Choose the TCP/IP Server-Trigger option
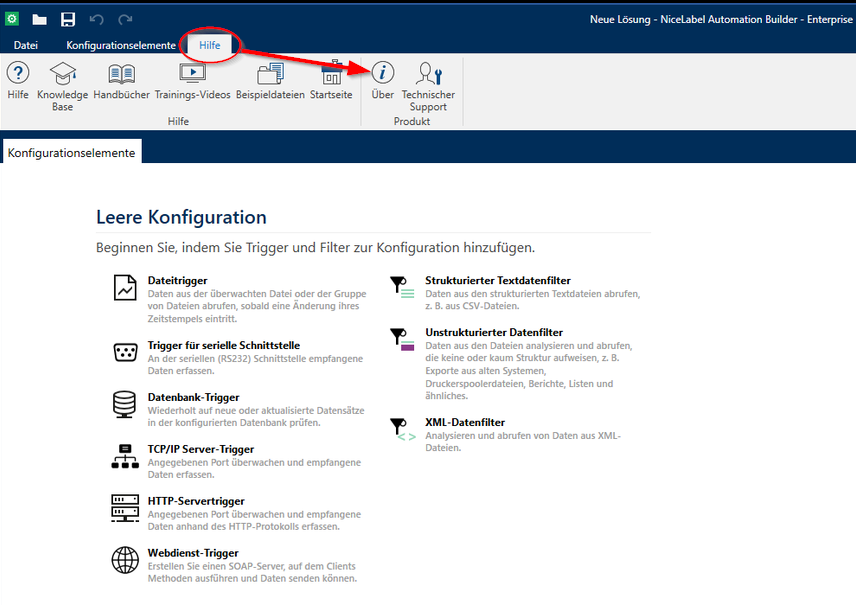Viewport: 856px width, 605px height. pyautogui.click(x=200, y=449)
